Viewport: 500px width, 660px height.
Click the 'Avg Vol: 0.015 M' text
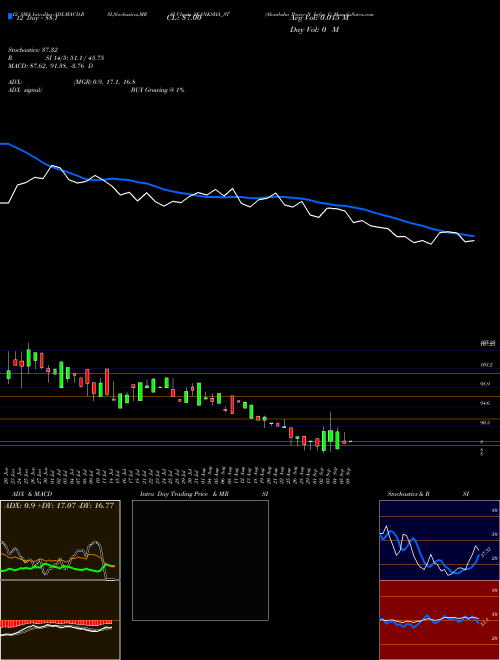click(319, 19)
